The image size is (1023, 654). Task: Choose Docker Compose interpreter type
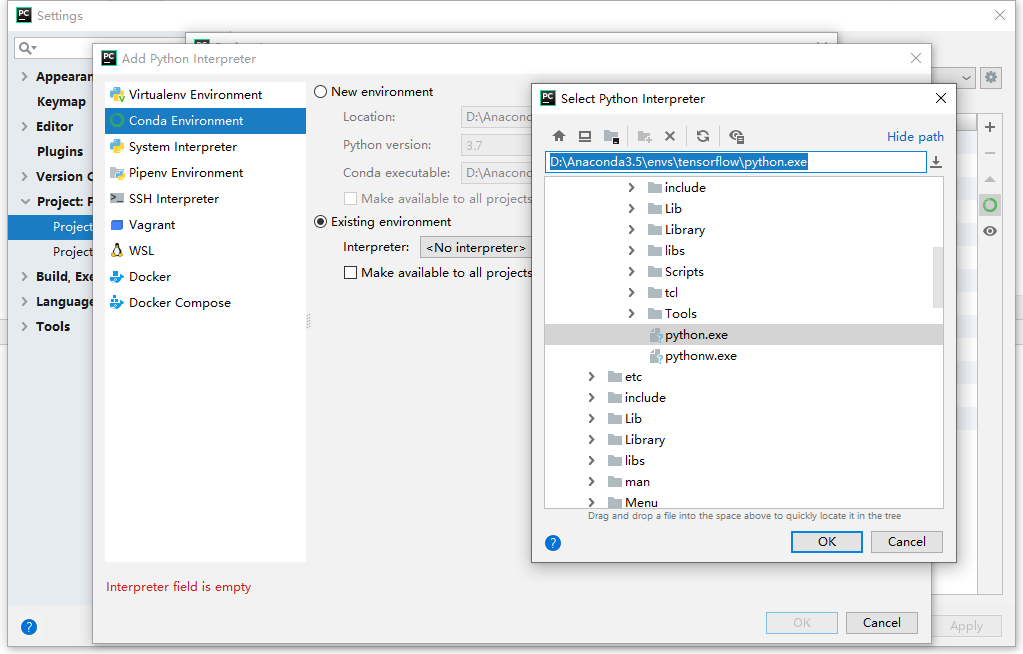click(x=206, y=303)
